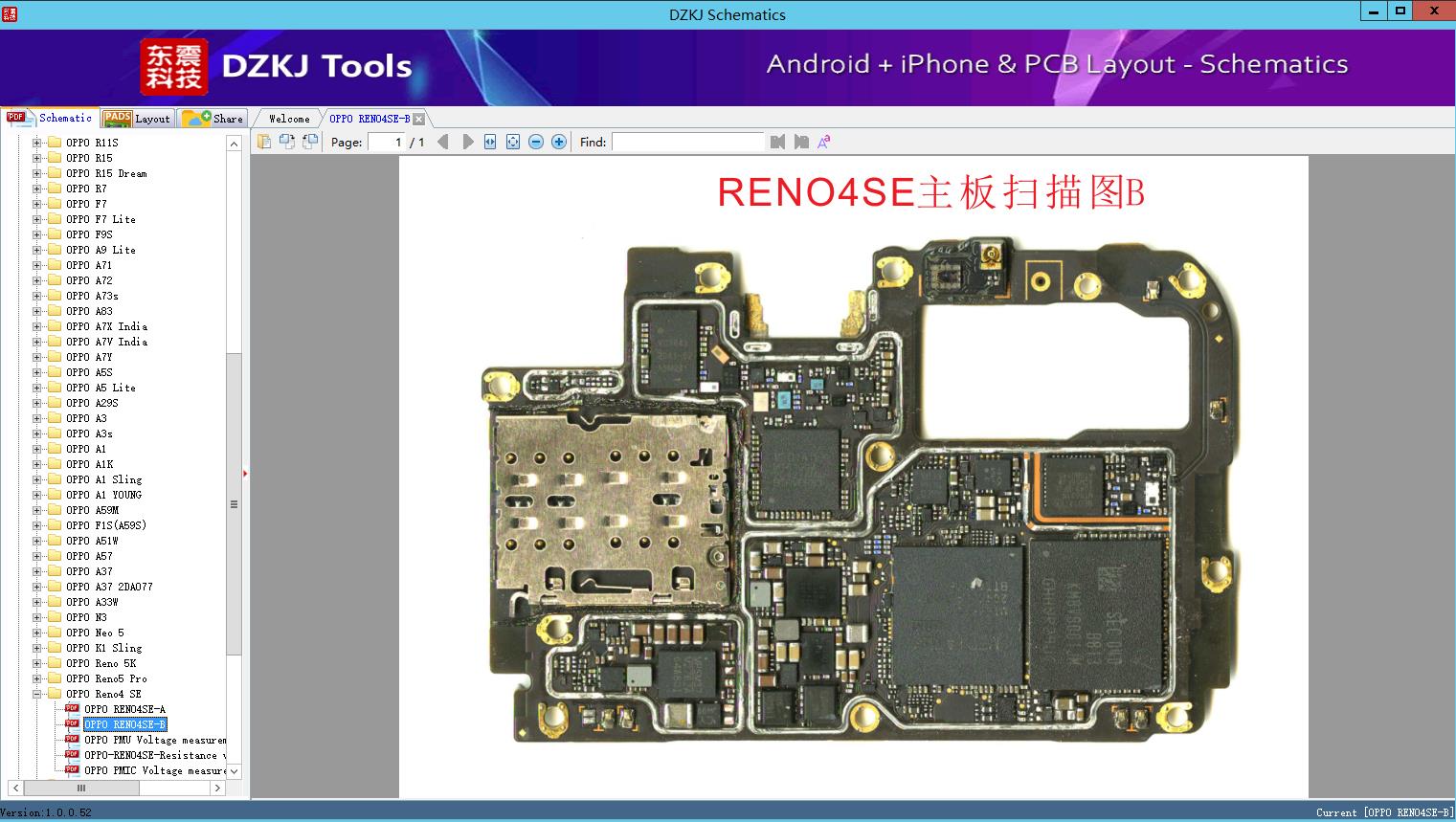Click the DZKJ red logo in the banner
Screen dimensions: 1456x822
[x=174, y=66]
